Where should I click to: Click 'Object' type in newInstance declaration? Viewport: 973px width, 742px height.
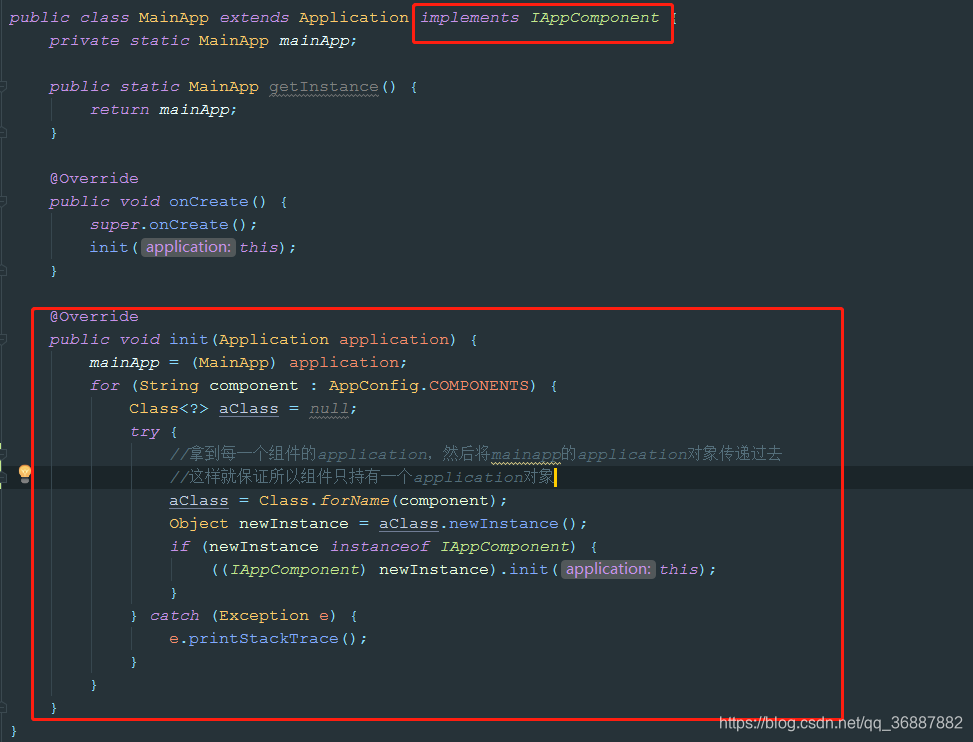[x=199, y=523]
